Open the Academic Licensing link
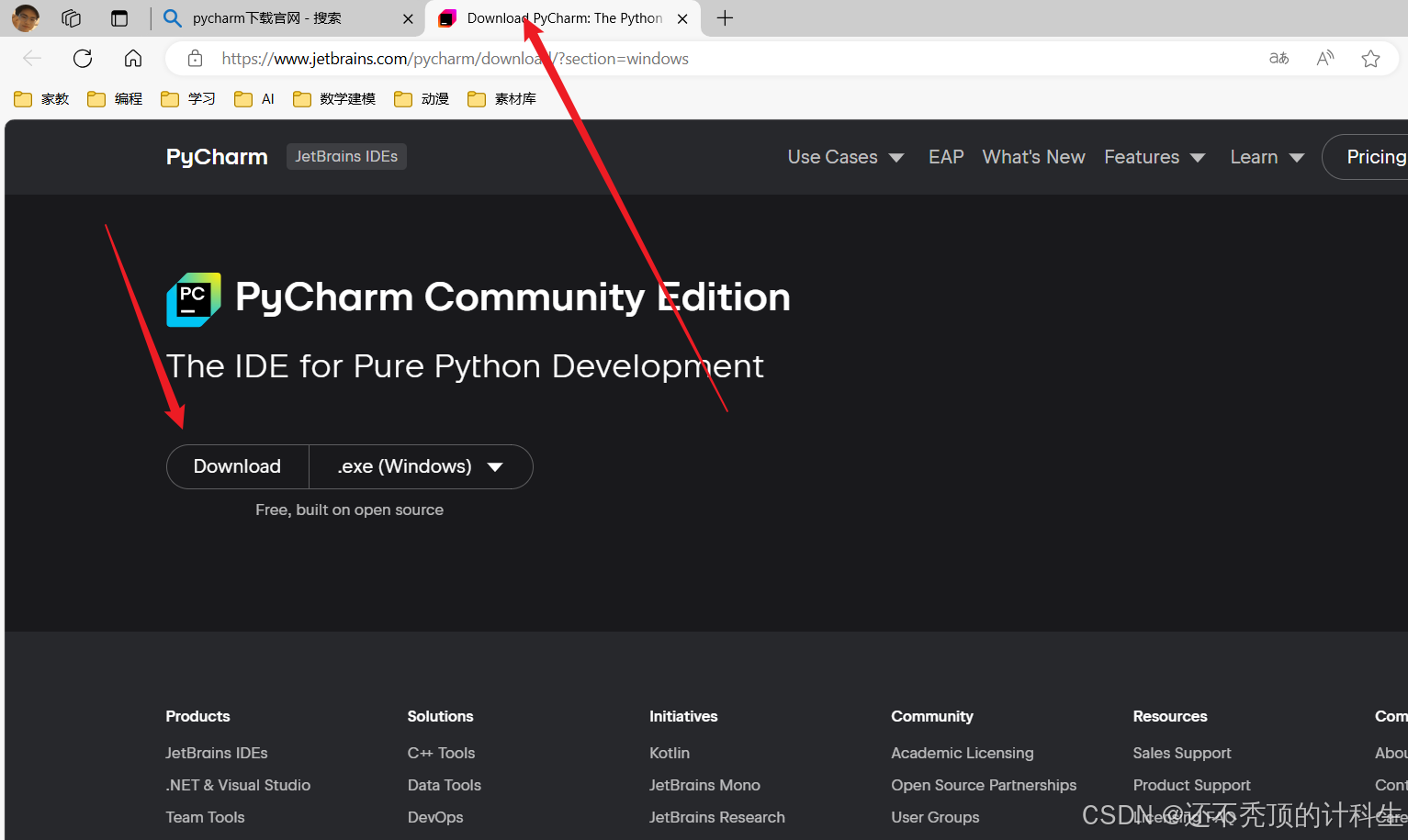The height and width of the screenshot is (840, 1408). (962, 753)
